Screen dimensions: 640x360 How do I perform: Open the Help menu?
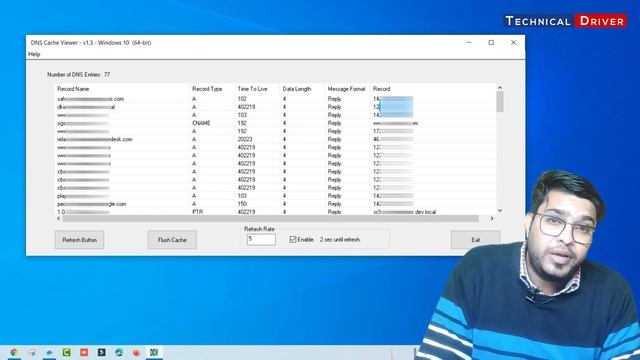[34, 54]
